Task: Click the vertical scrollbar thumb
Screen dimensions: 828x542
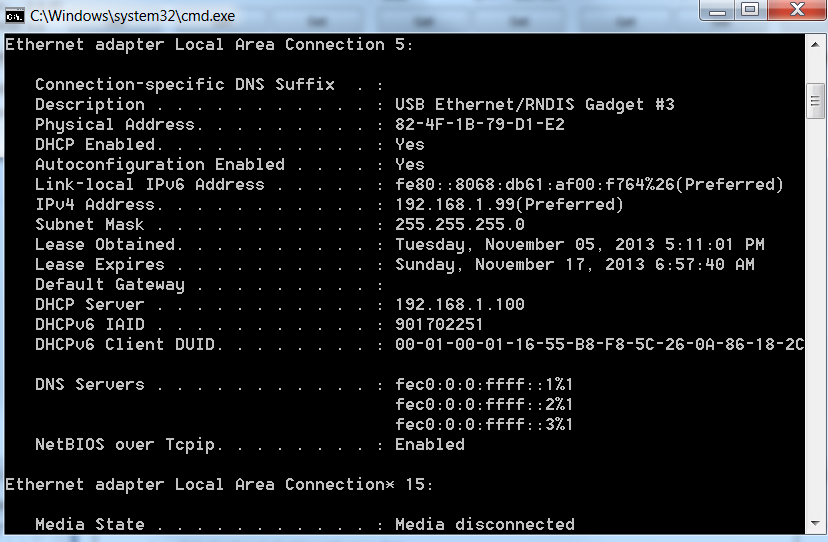Action: (x=815, y=100)
